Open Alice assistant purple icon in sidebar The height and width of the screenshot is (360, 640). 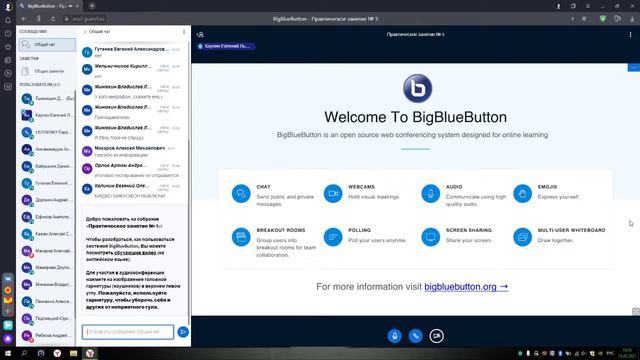8,338
